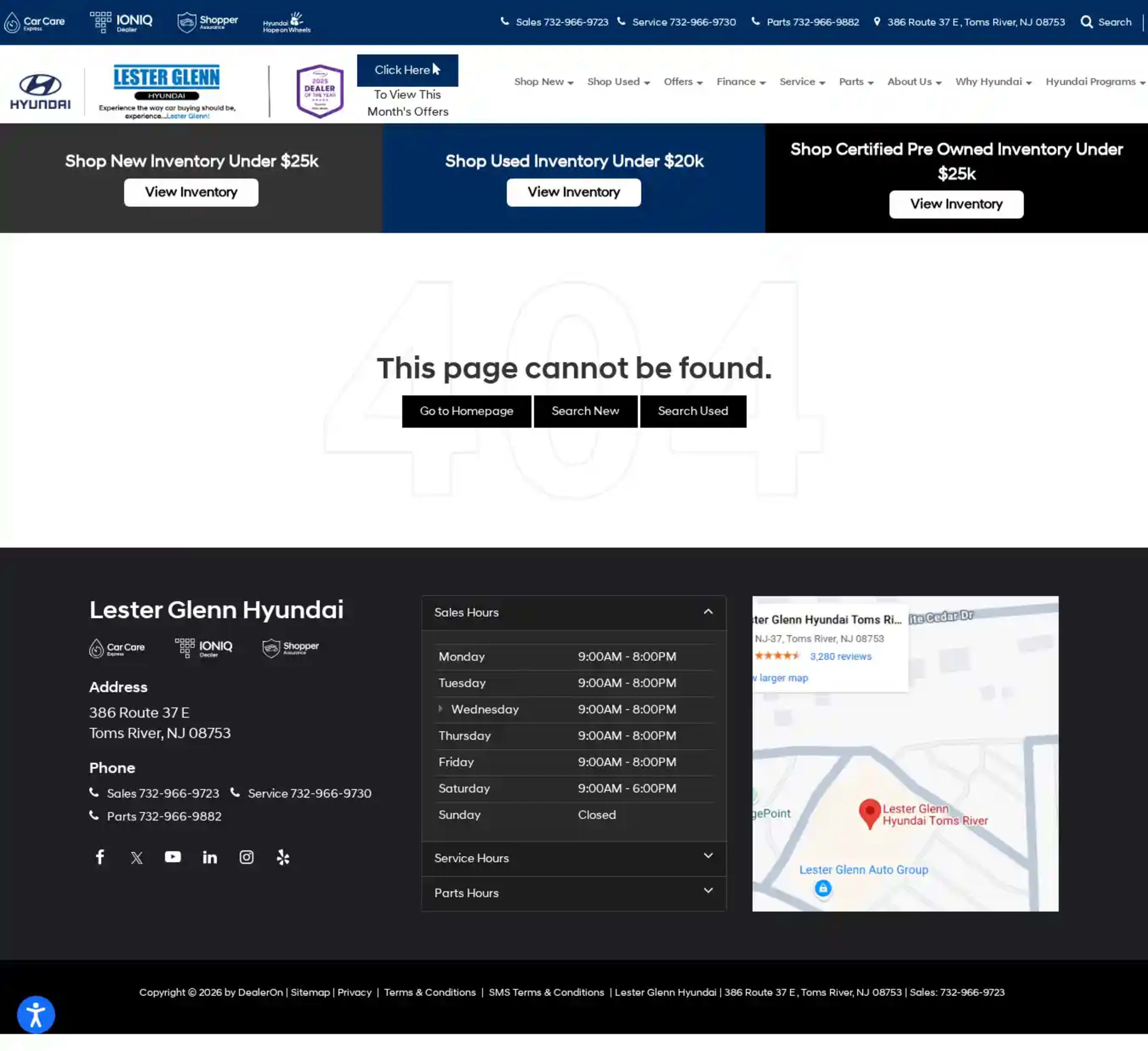Open the YouTube social icon
The height and width of the screenshot is (1051, 1148).
click(173, 857)
